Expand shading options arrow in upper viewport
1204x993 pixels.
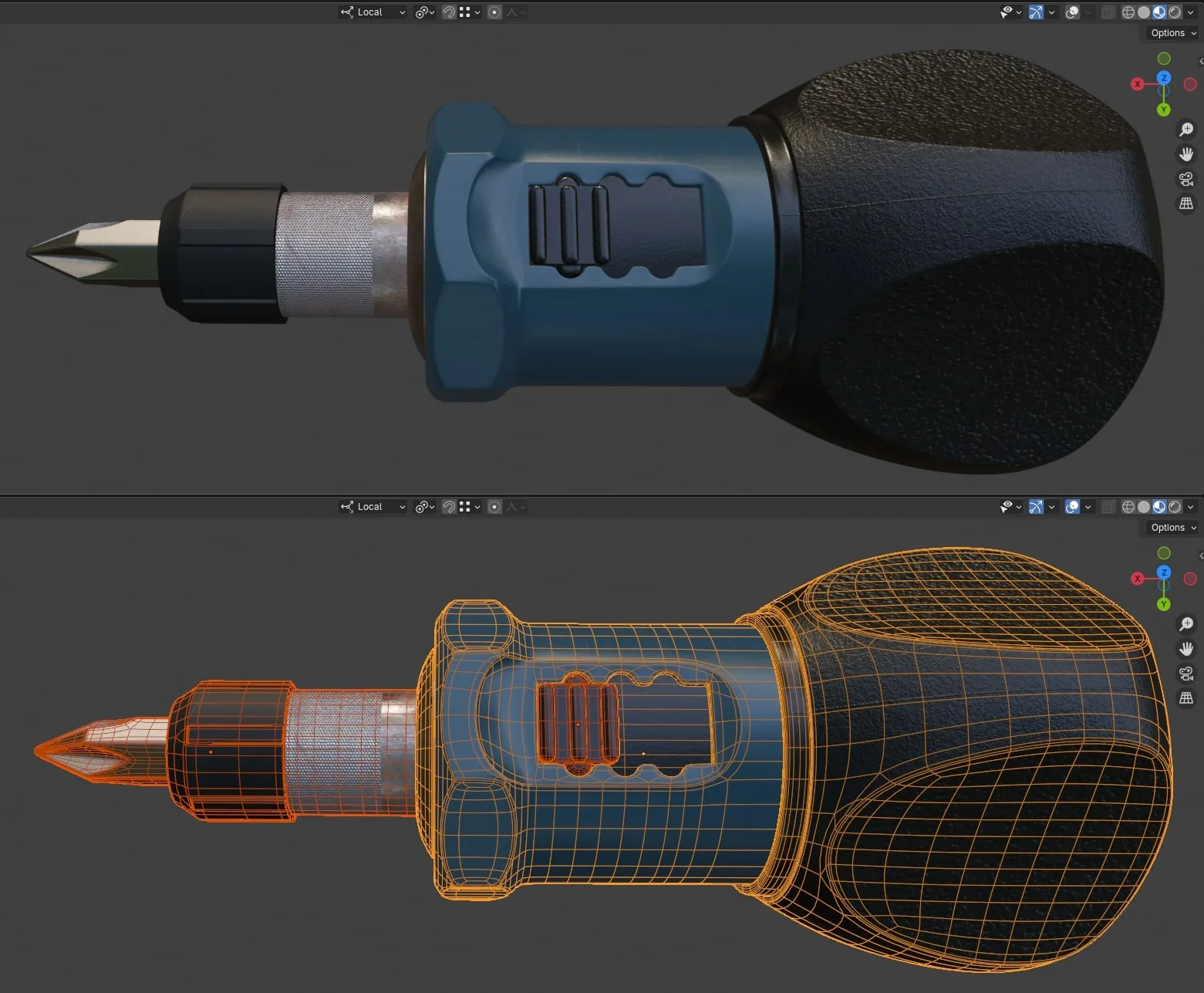tap(1191, 12)
